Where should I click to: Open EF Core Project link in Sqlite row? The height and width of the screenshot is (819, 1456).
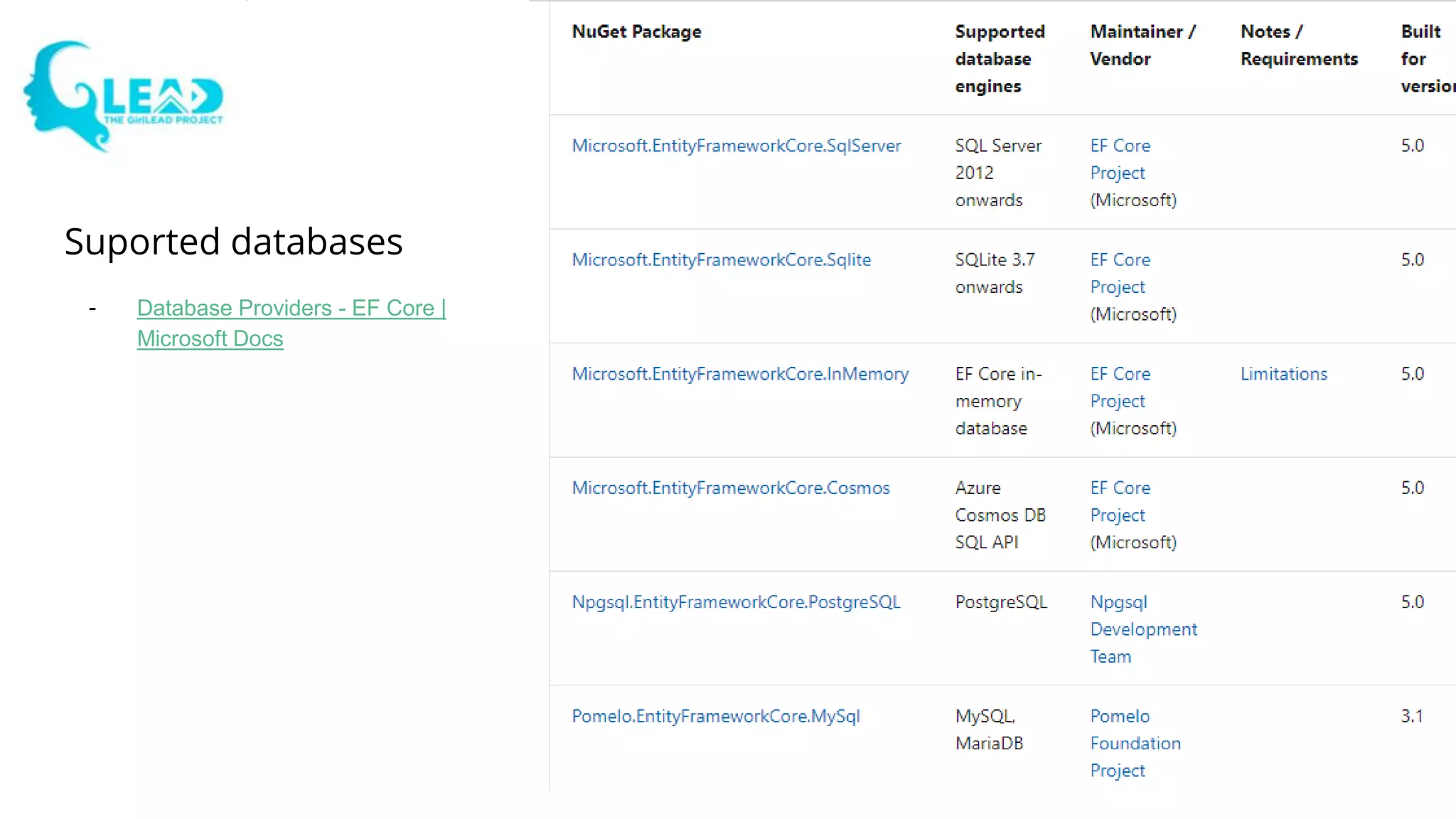[x=1120, y=274]
